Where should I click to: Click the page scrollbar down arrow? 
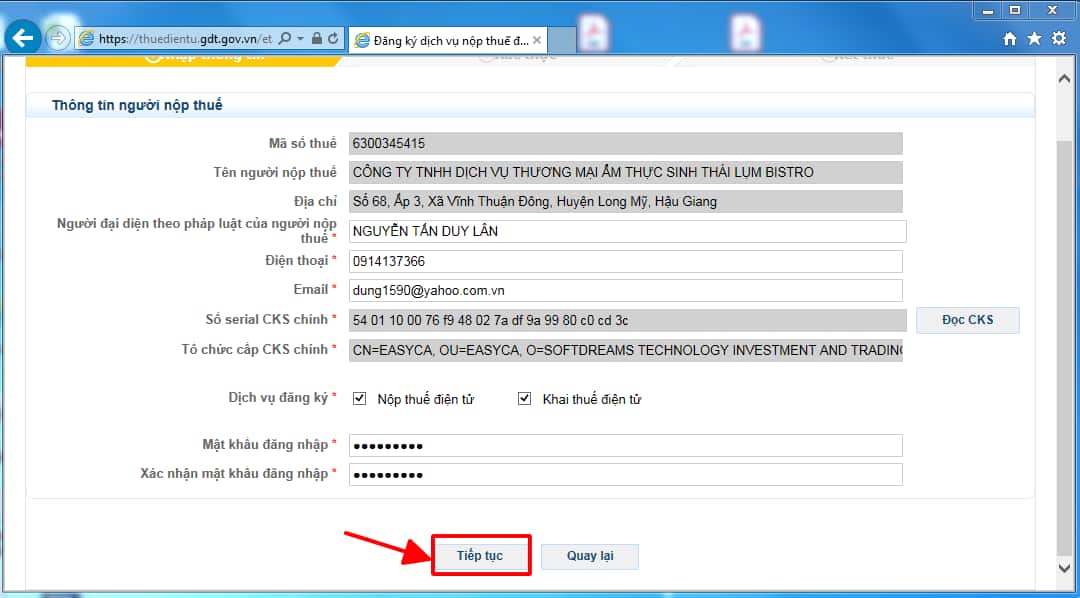1064,568
